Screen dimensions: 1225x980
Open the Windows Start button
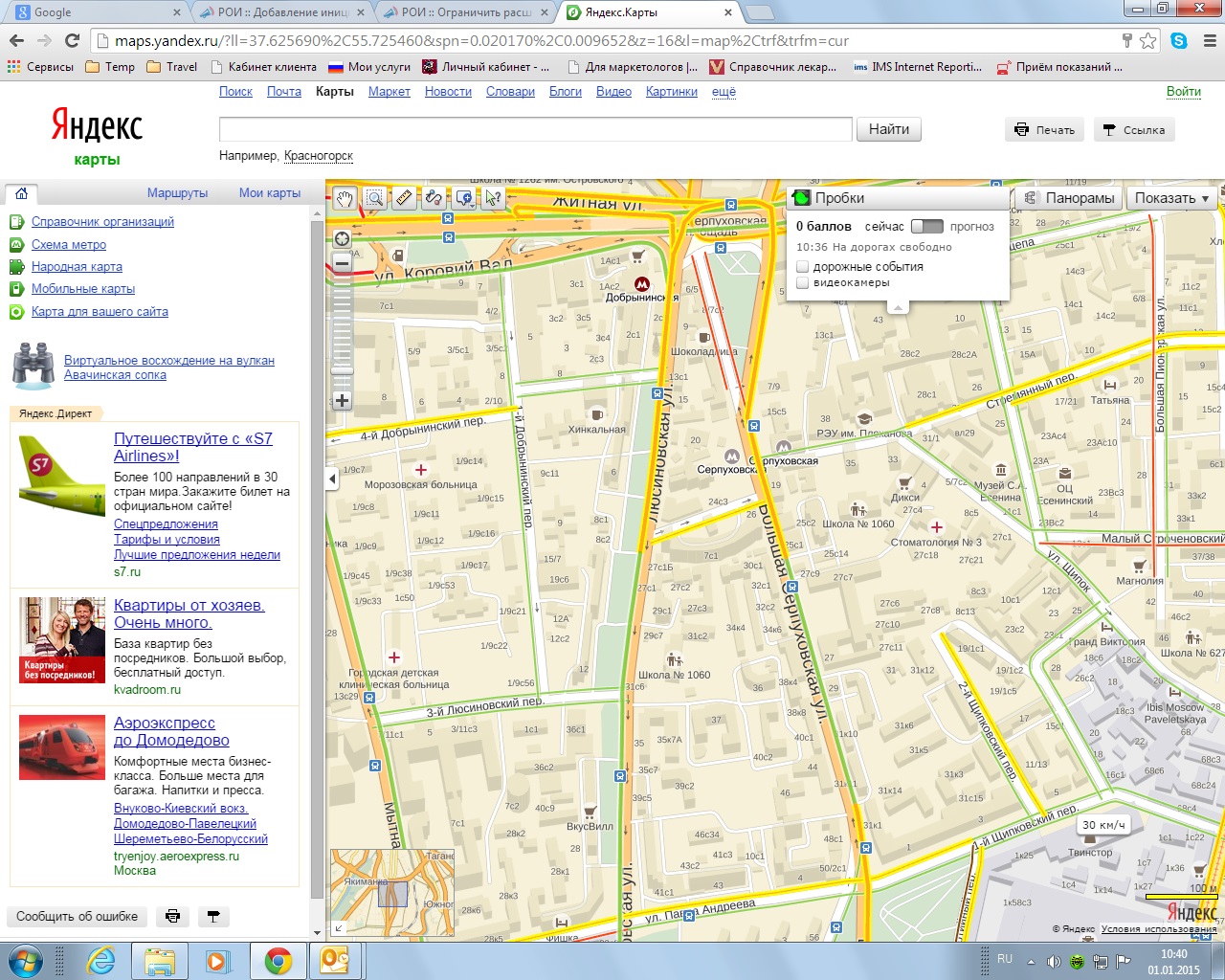coord(26,960)
